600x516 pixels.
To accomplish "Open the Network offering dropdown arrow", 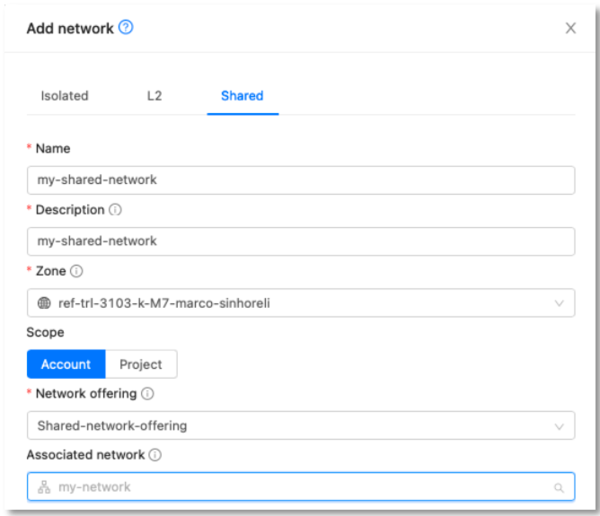I will [x=559, y=426].
